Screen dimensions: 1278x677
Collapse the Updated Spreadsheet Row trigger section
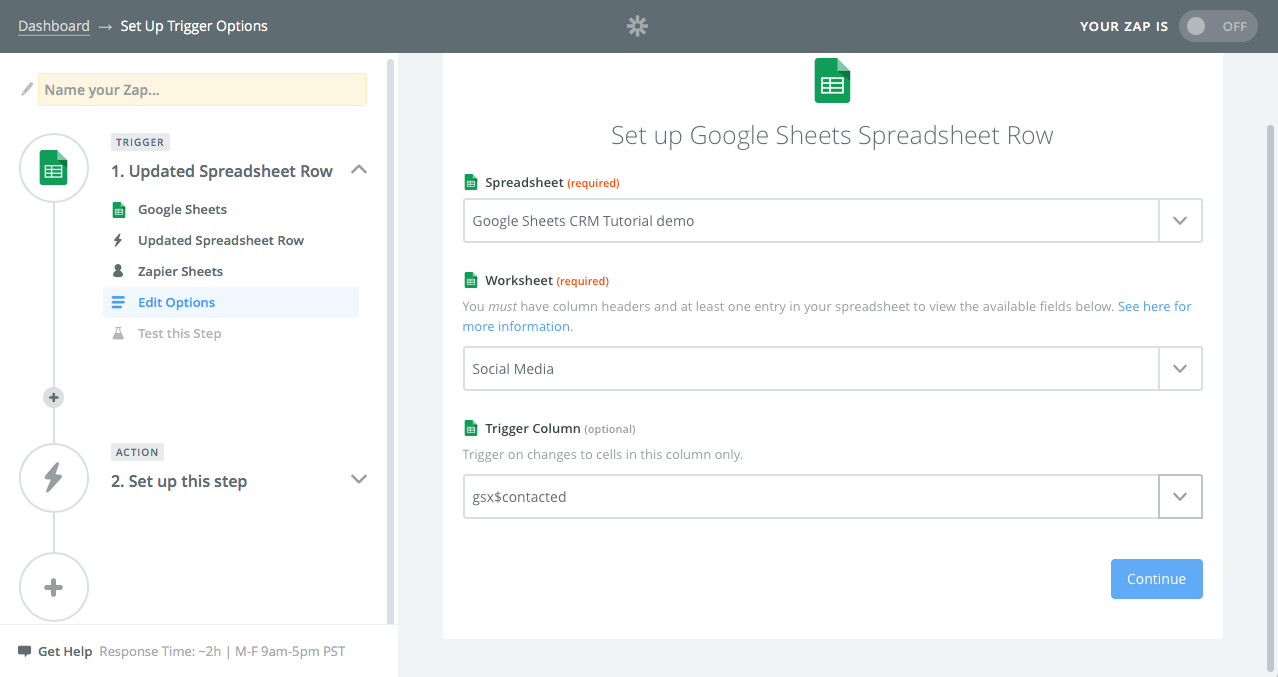359,170
